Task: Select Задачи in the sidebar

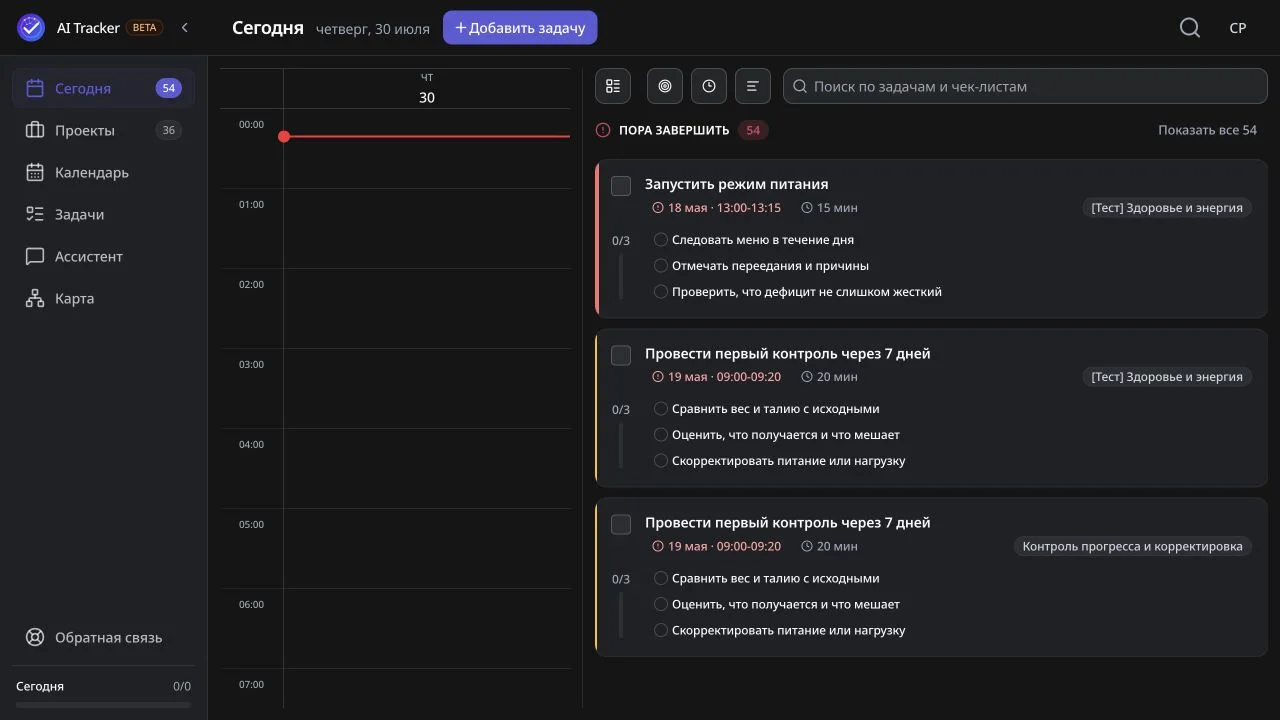Action: [x=103, y=214]
